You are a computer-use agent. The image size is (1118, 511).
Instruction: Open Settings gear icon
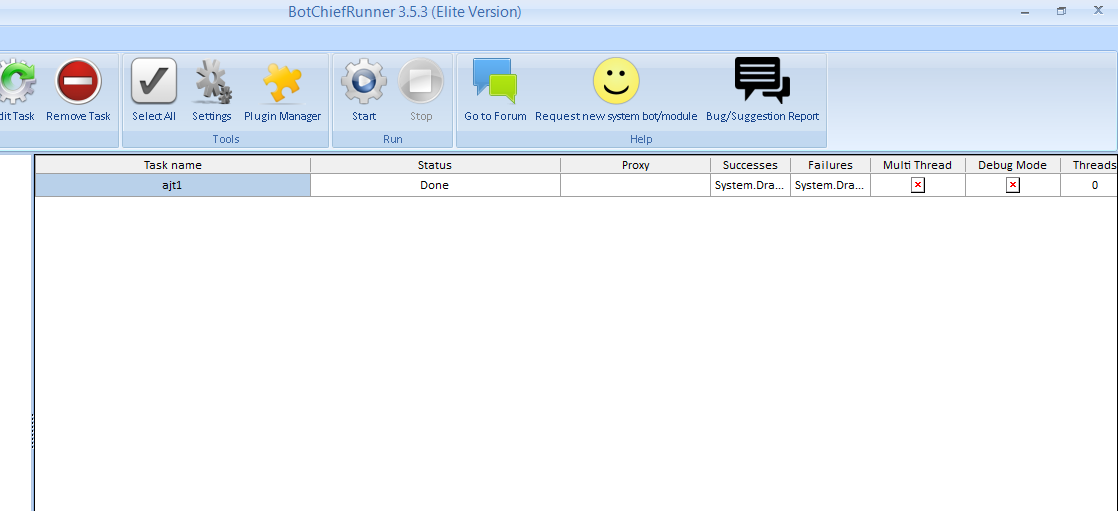[x=212, y=82]
